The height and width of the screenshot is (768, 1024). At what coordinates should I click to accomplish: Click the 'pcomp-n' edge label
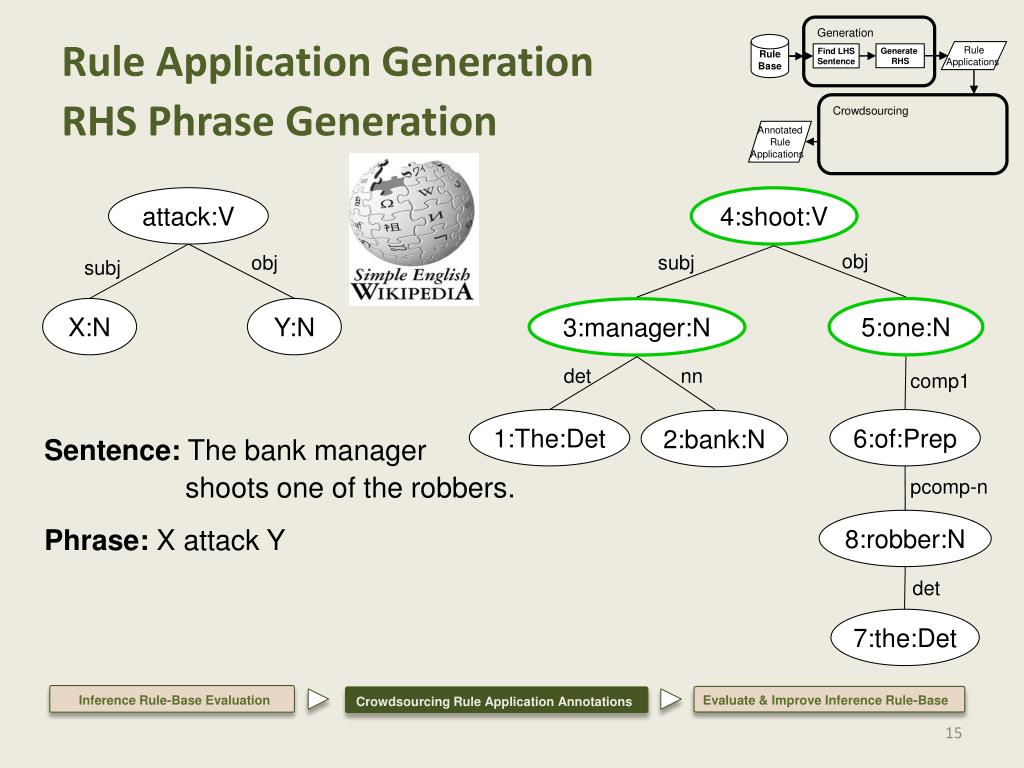pos(948,487)
